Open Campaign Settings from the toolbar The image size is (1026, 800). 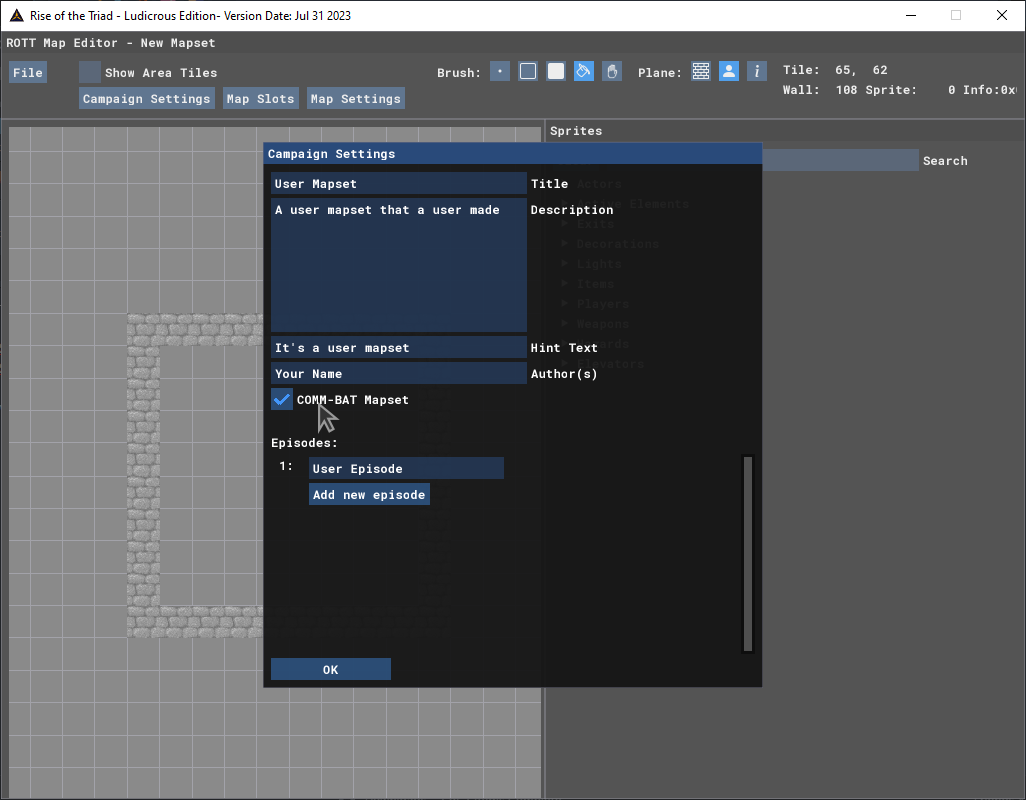click(147, 99)
